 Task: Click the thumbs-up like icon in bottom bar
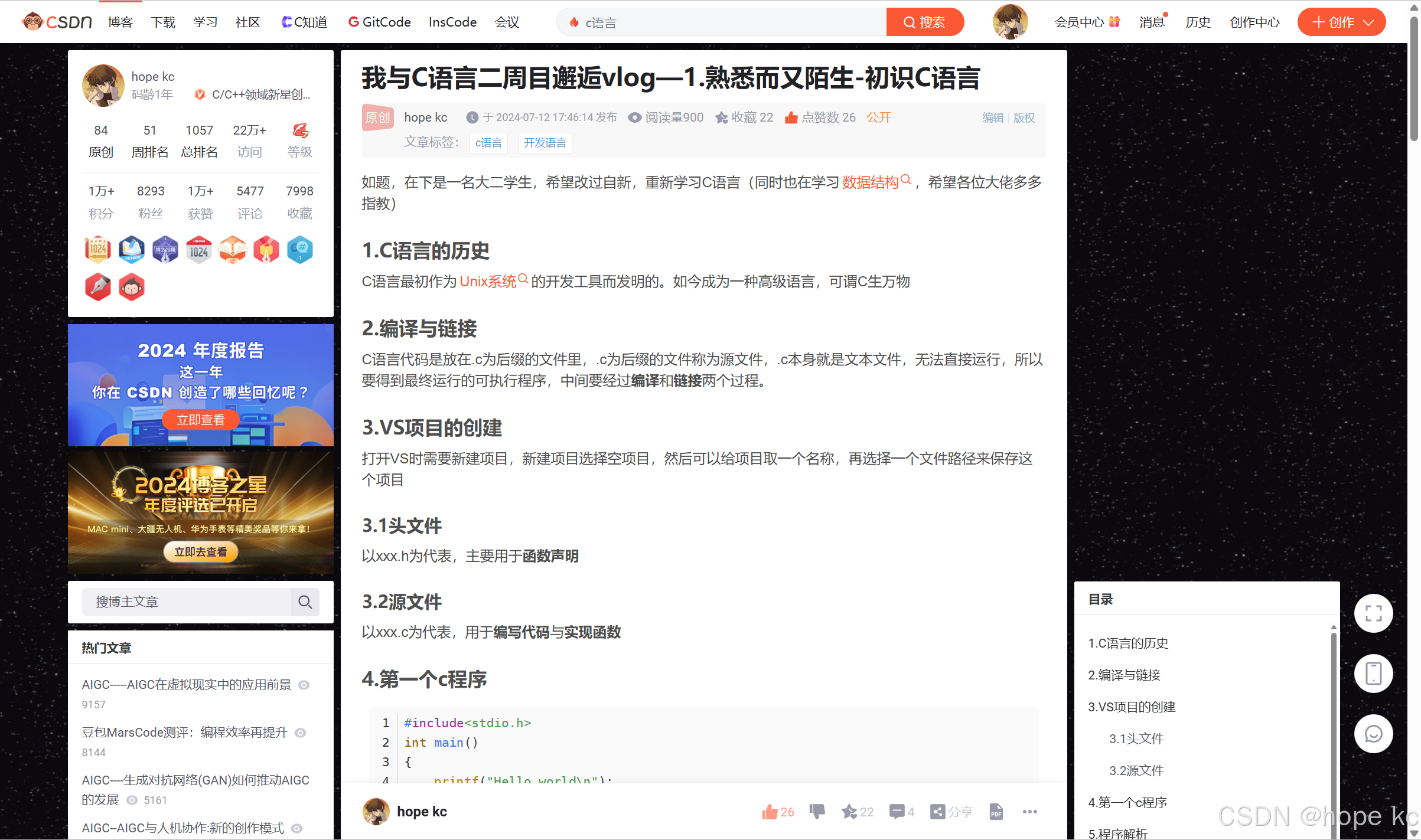click(770, 812)
